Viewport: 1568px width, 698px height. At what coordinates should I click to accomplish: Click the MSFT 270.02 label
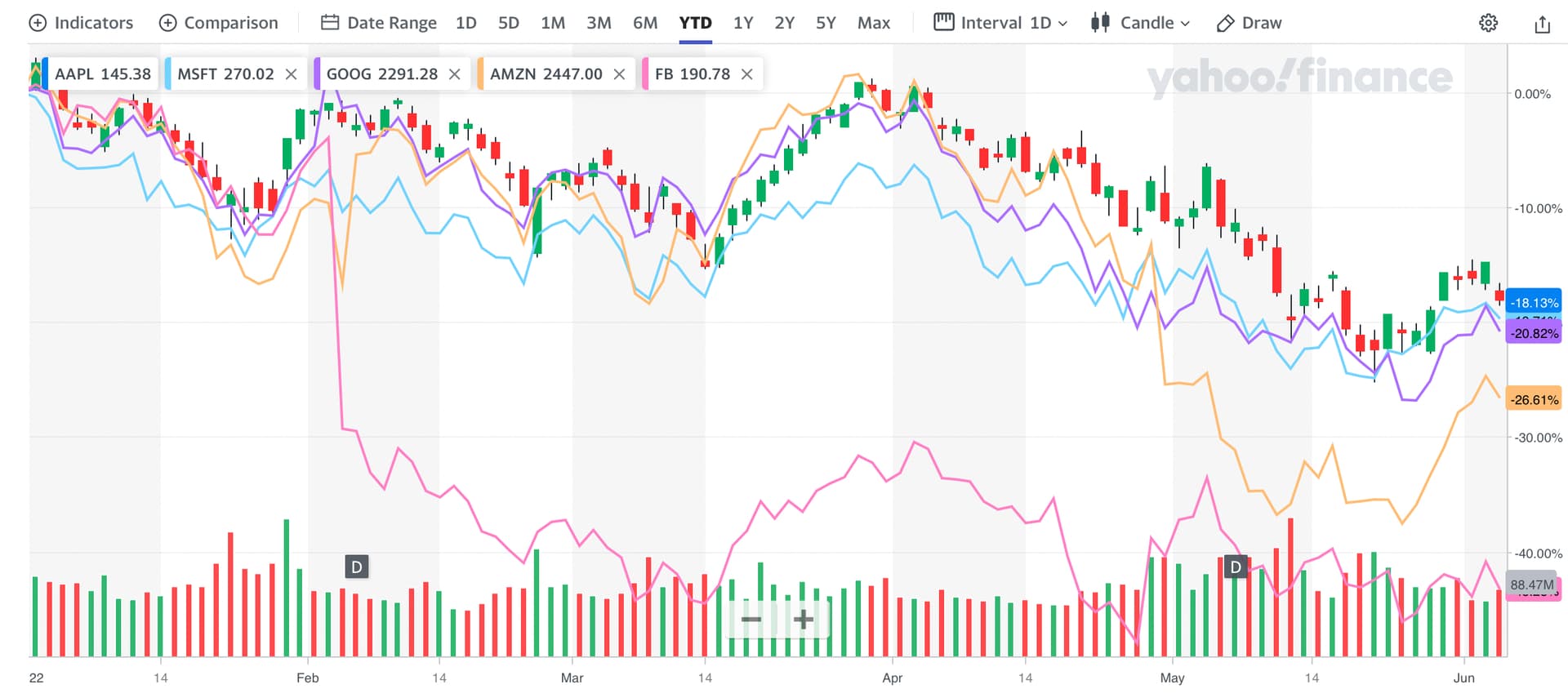tap(225, 74)
